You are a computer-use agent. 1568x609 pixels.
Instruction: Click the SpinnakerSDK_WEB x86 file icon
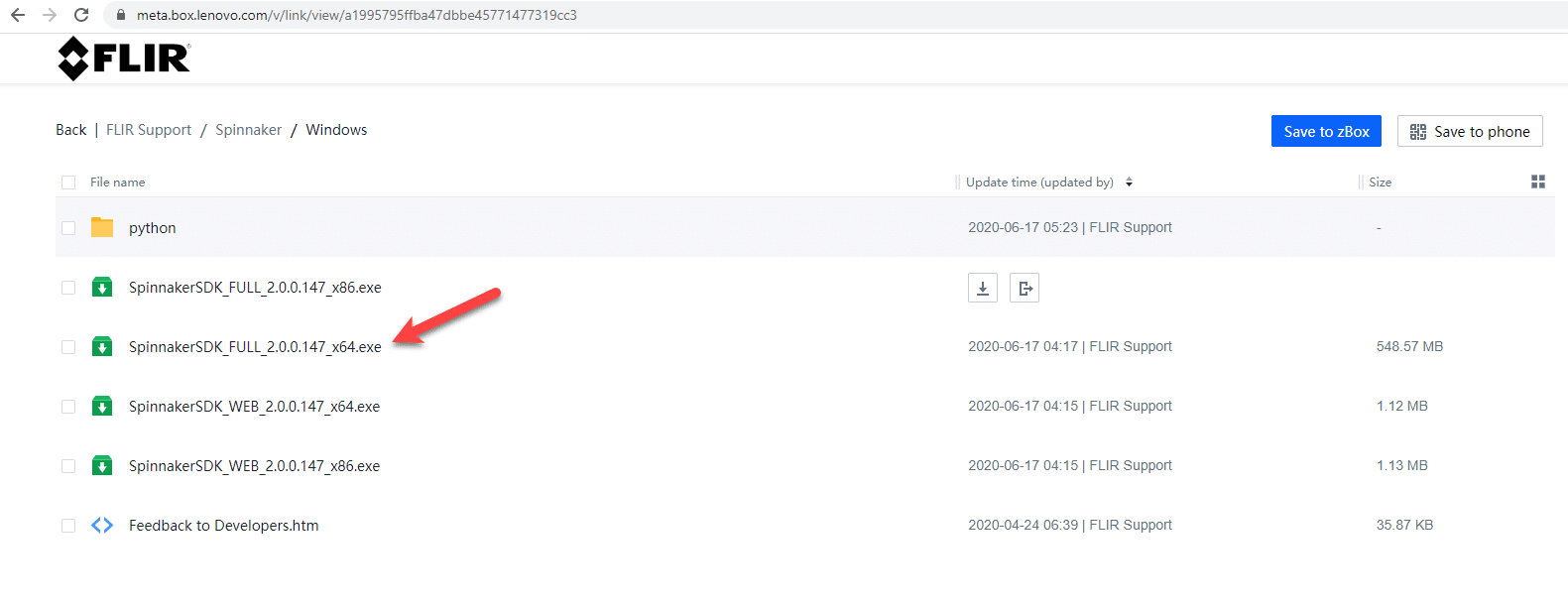102,465
